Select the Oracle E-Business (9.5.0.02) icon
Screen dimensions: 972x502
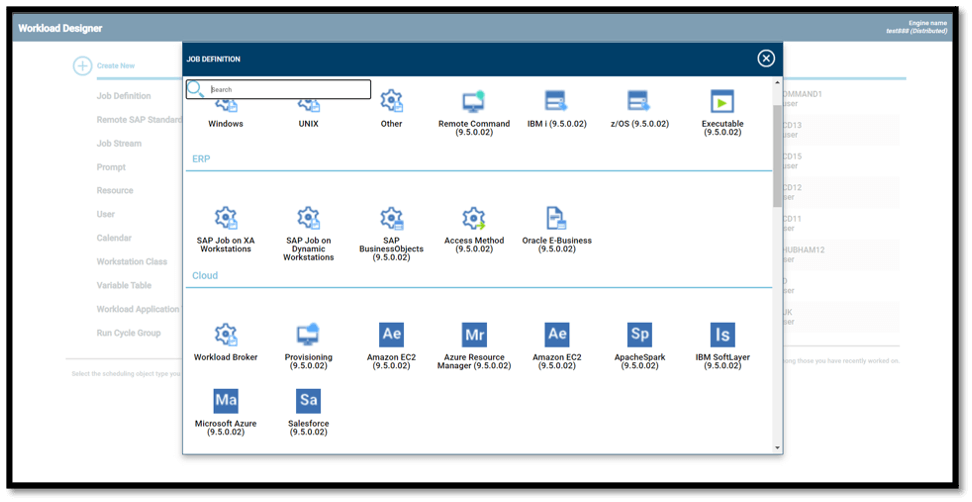click(x=556, y=218)
